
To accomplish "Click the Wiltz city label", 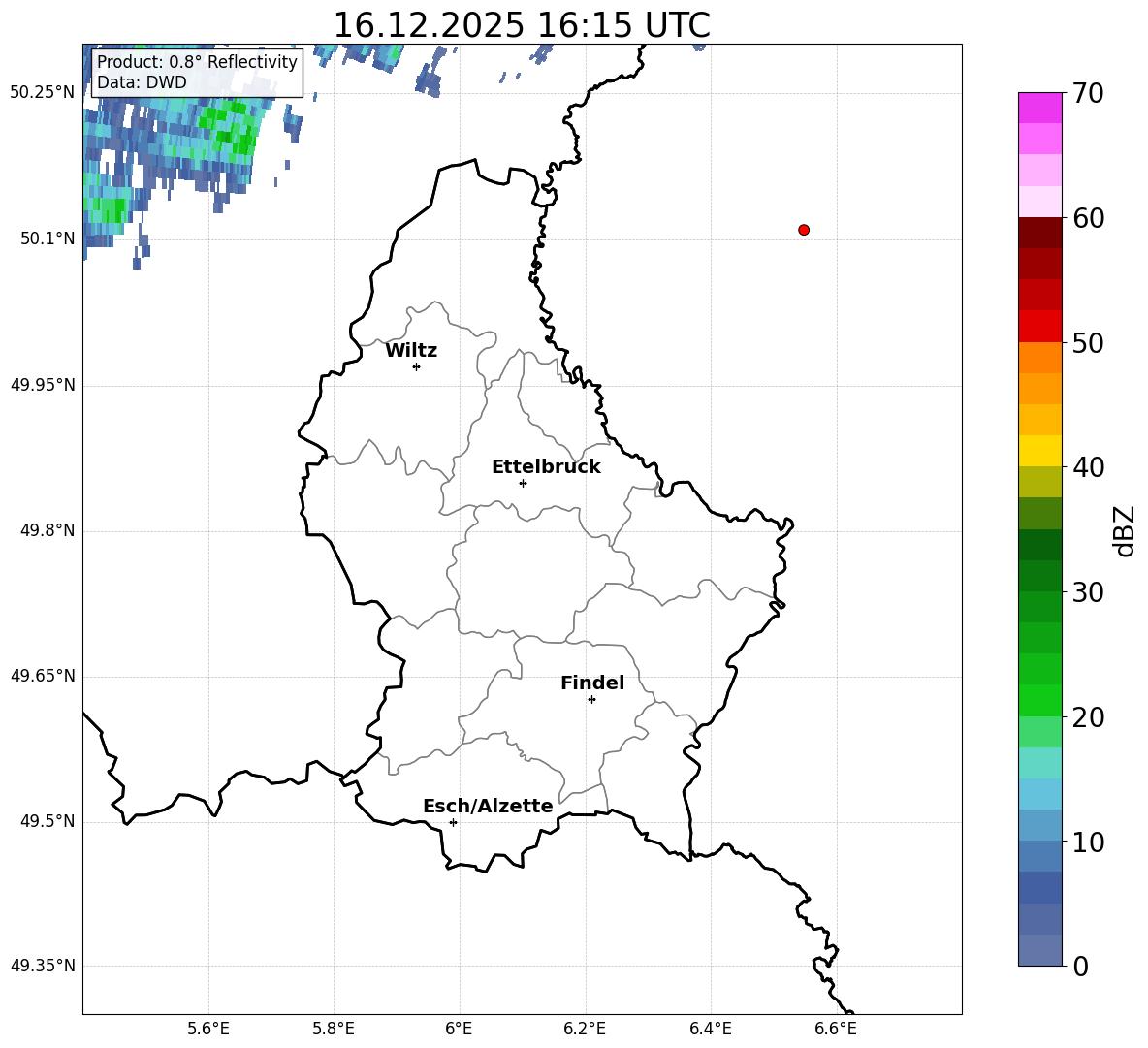I will click(x=411, y=351).
